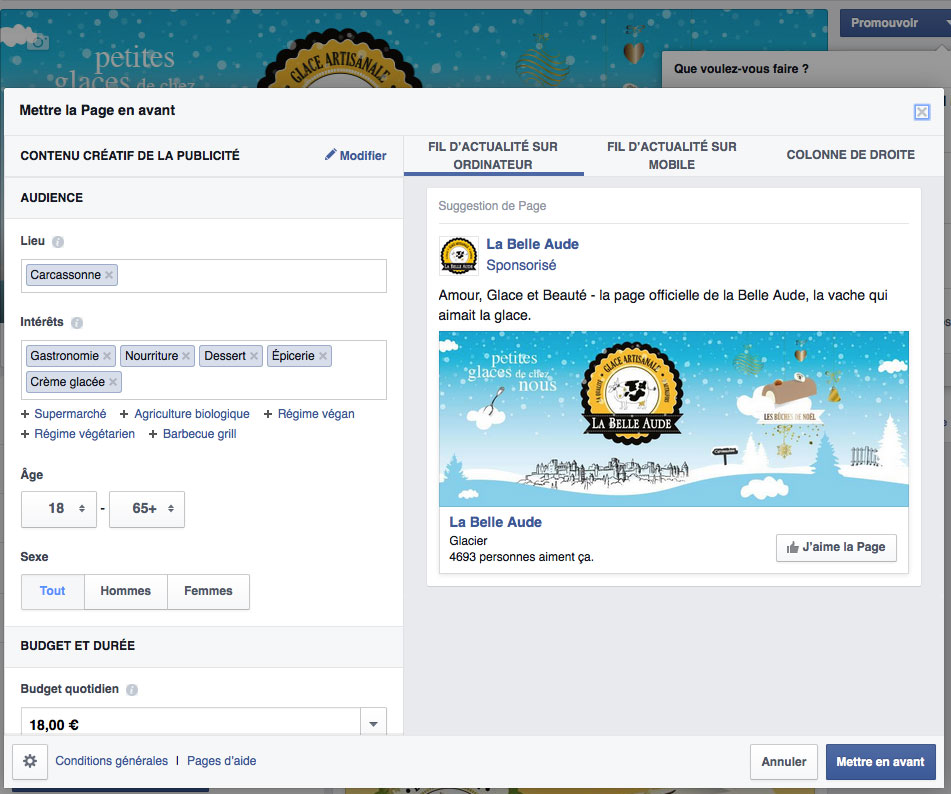Image resolution: width=951 pixels, height=794 pixels.
Task: Open the Promouvoir dropdown button
Action: 895,23
